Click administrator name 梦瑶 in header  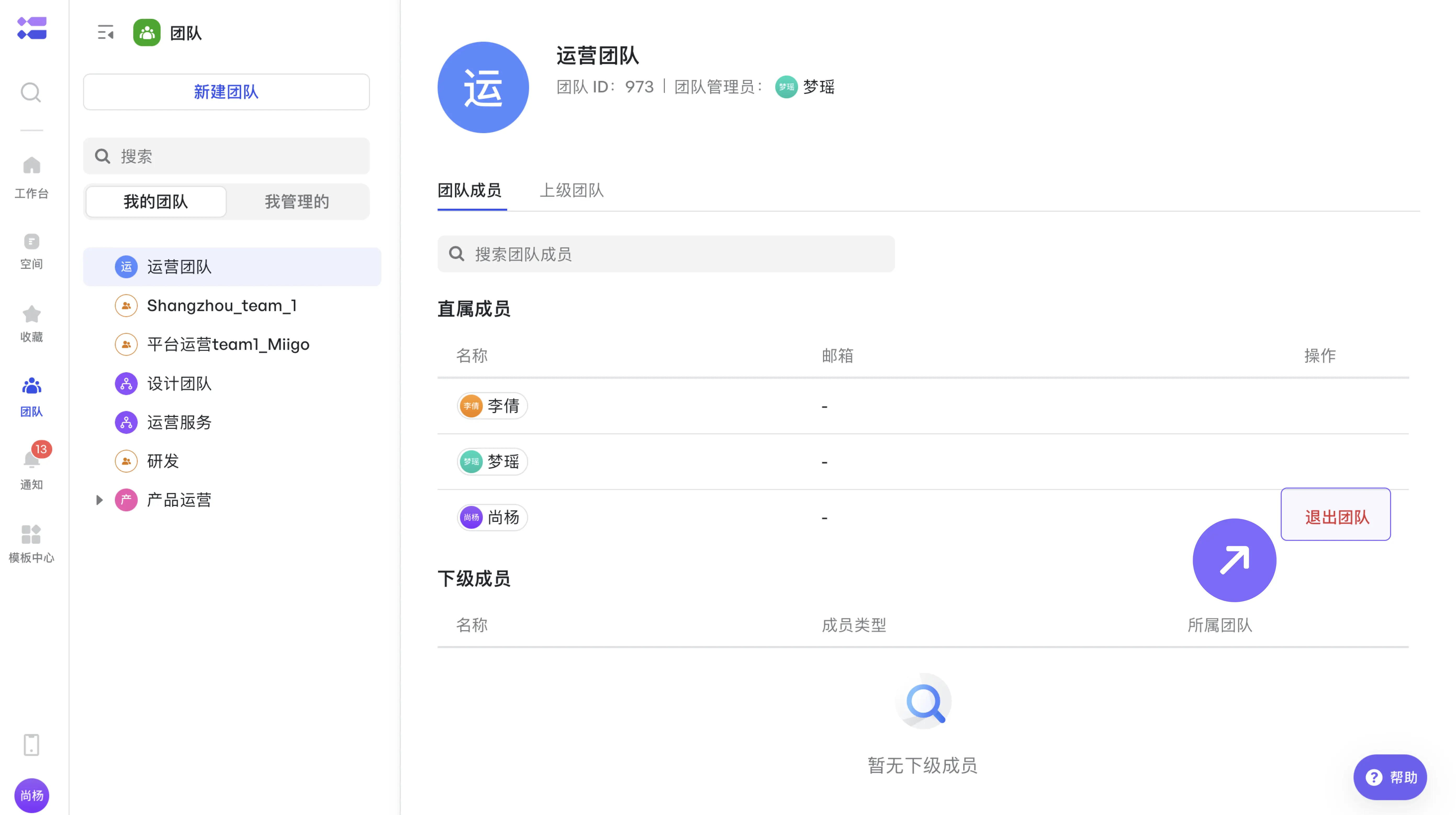coord(819,87)
